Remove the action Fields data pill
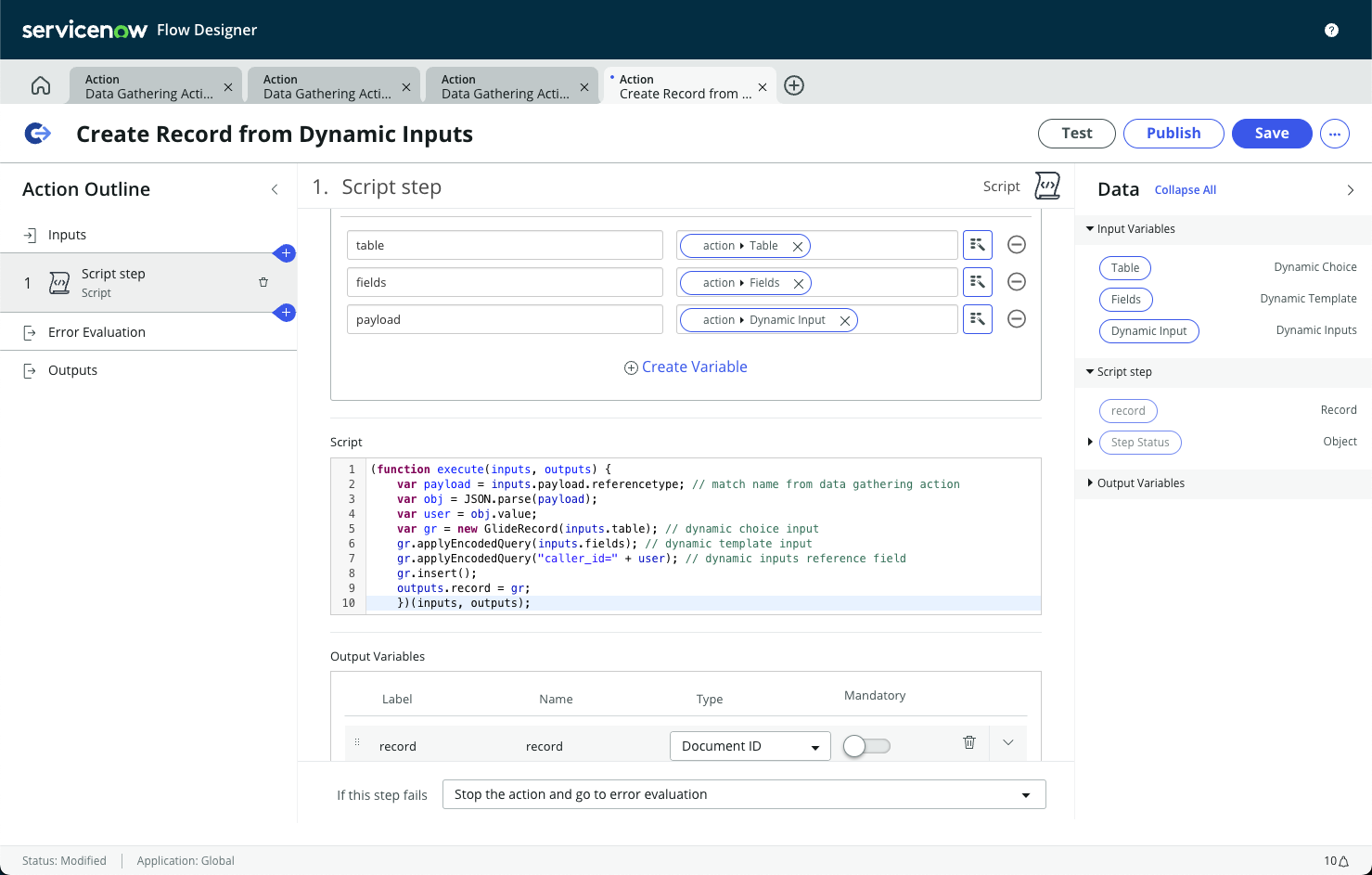Image resolution: width=1372 pixels, height=875 pixels. [798, 283]
